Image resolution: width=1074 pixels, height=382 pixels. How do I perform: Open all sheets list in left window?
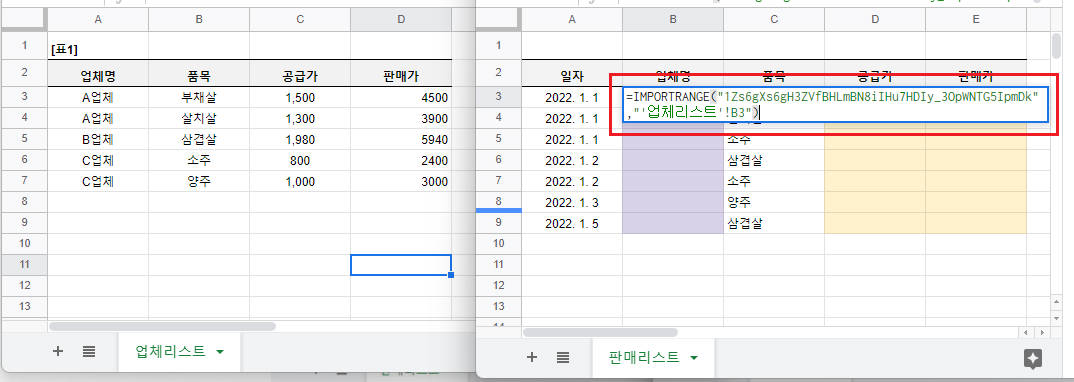[89, 351]
